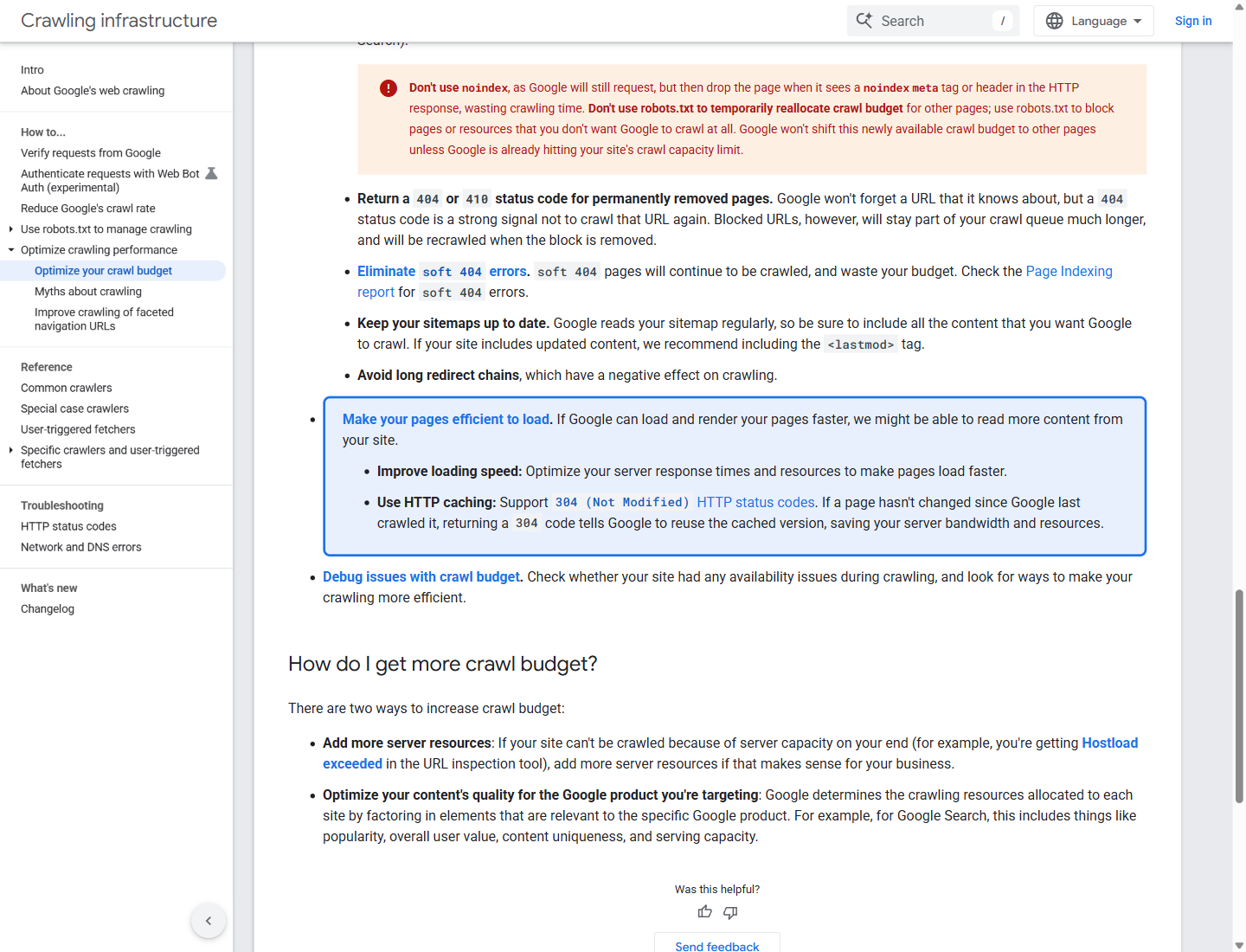Click the thumbs up helpful icon
The width and height of the screenshot is (1246, 952).
tap(705, 911)
